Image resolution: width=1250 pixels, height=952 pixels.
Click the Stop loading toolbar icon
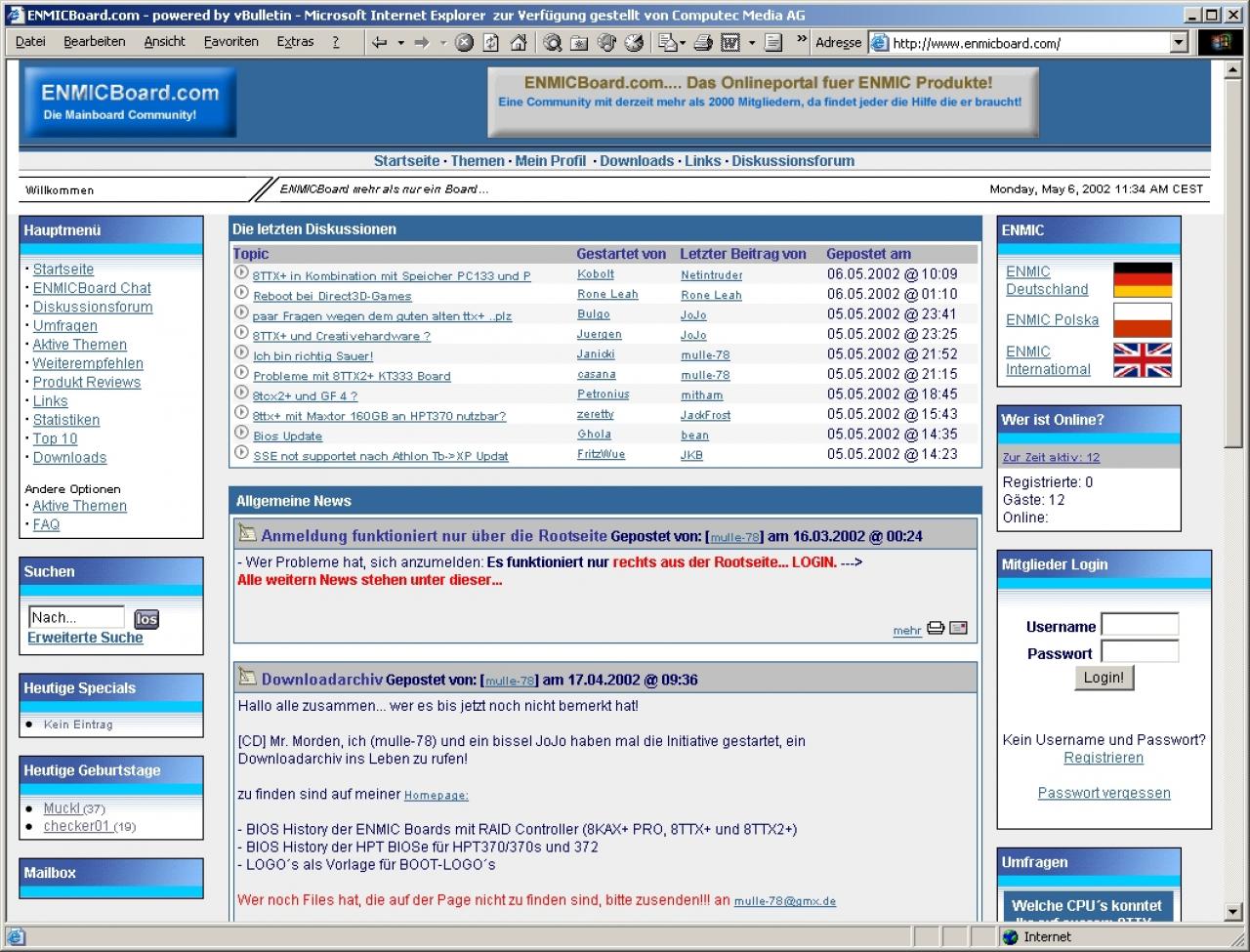[x=464, y=42]
